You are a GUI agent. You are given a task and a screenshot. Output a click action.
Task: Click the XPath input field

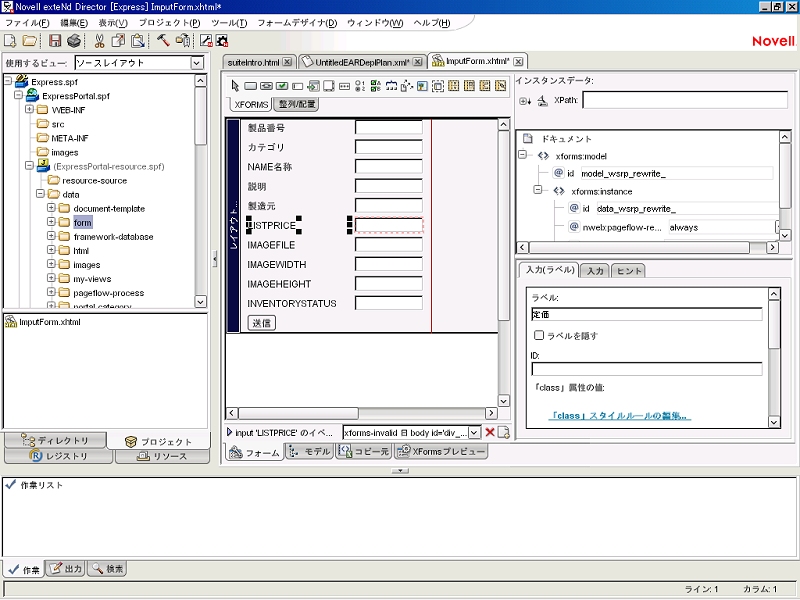(x=685, y=100)
